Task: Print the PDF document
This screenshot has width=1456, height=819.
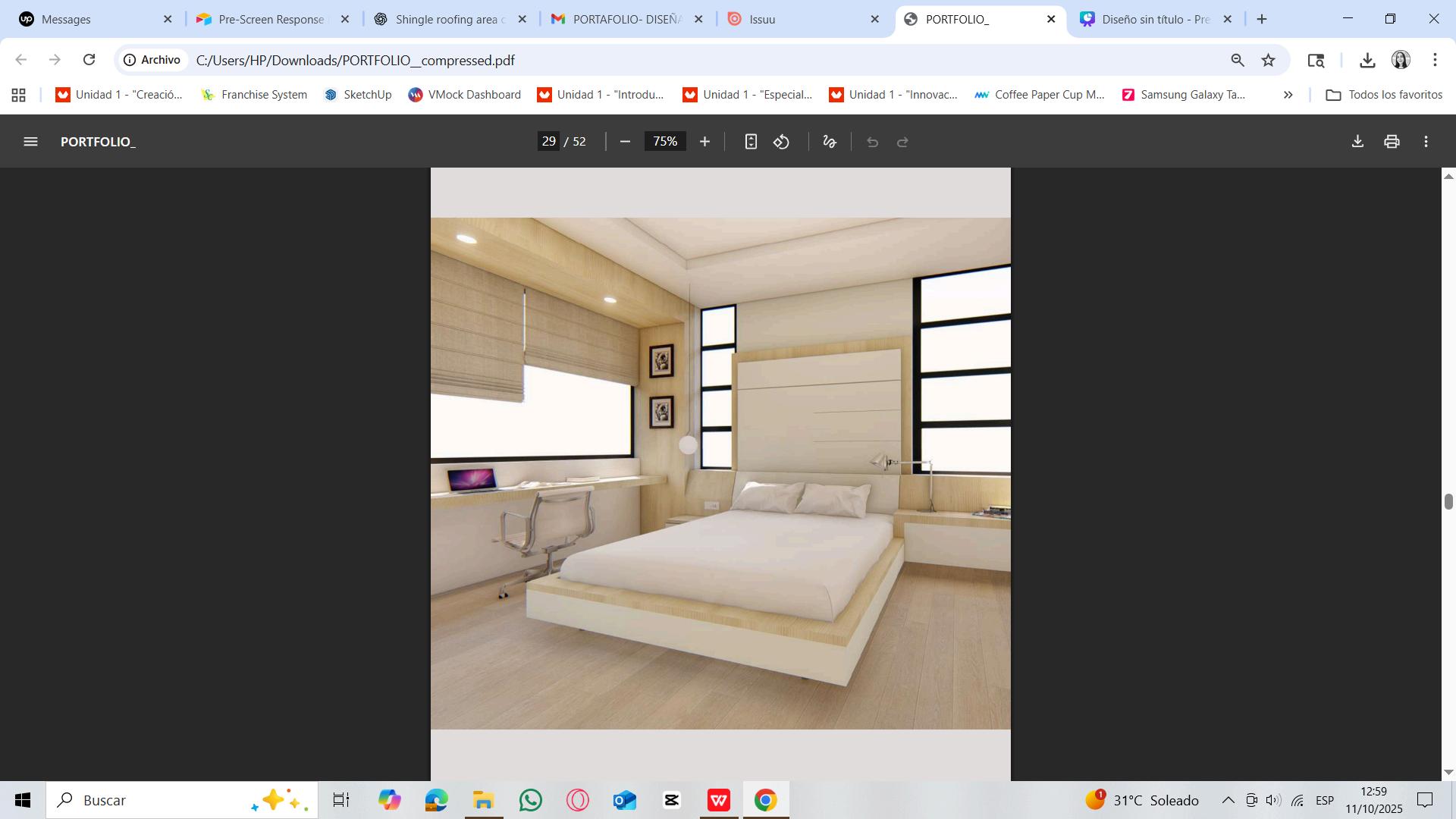Action: pyautogui.click(x=1392, y=142)
